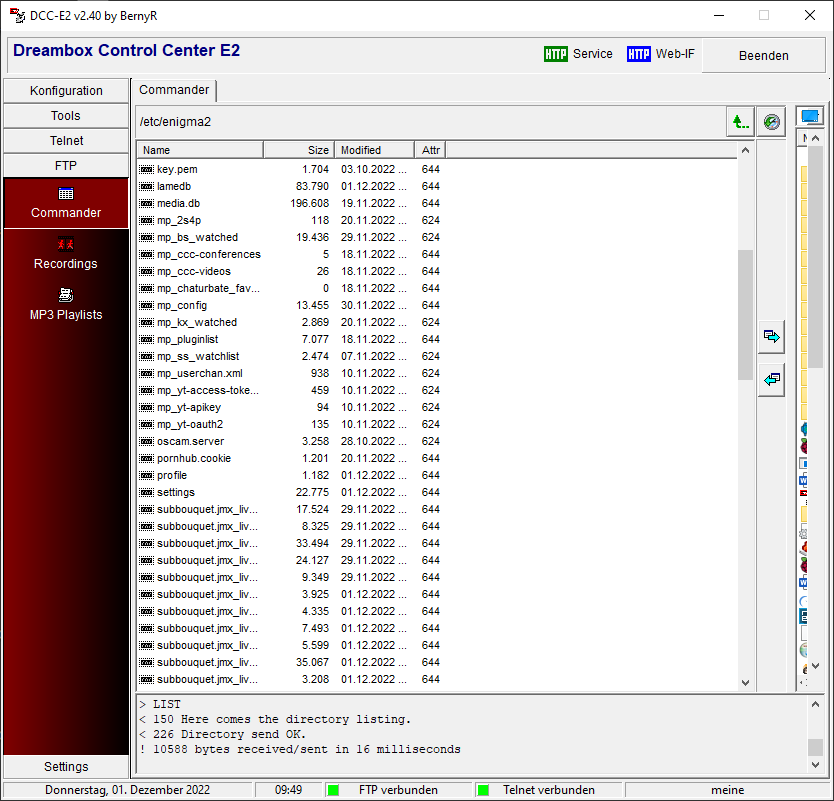Click the left-pointing transfer arrow icon
This screenshot has width=834, height=801.
point(771,380)
